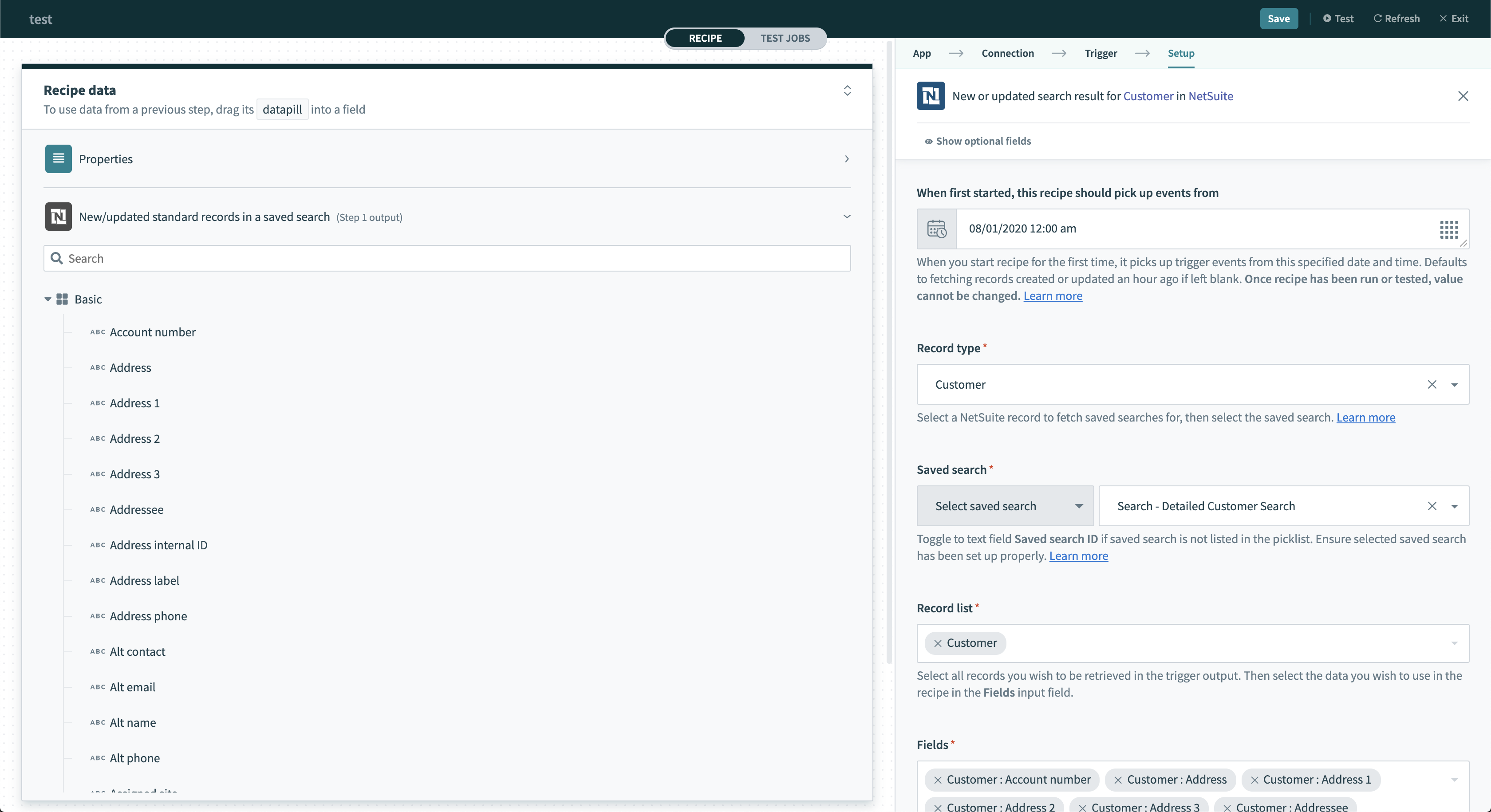Click the Properties step icon
Screen dimensions: 1491x812
58,158
